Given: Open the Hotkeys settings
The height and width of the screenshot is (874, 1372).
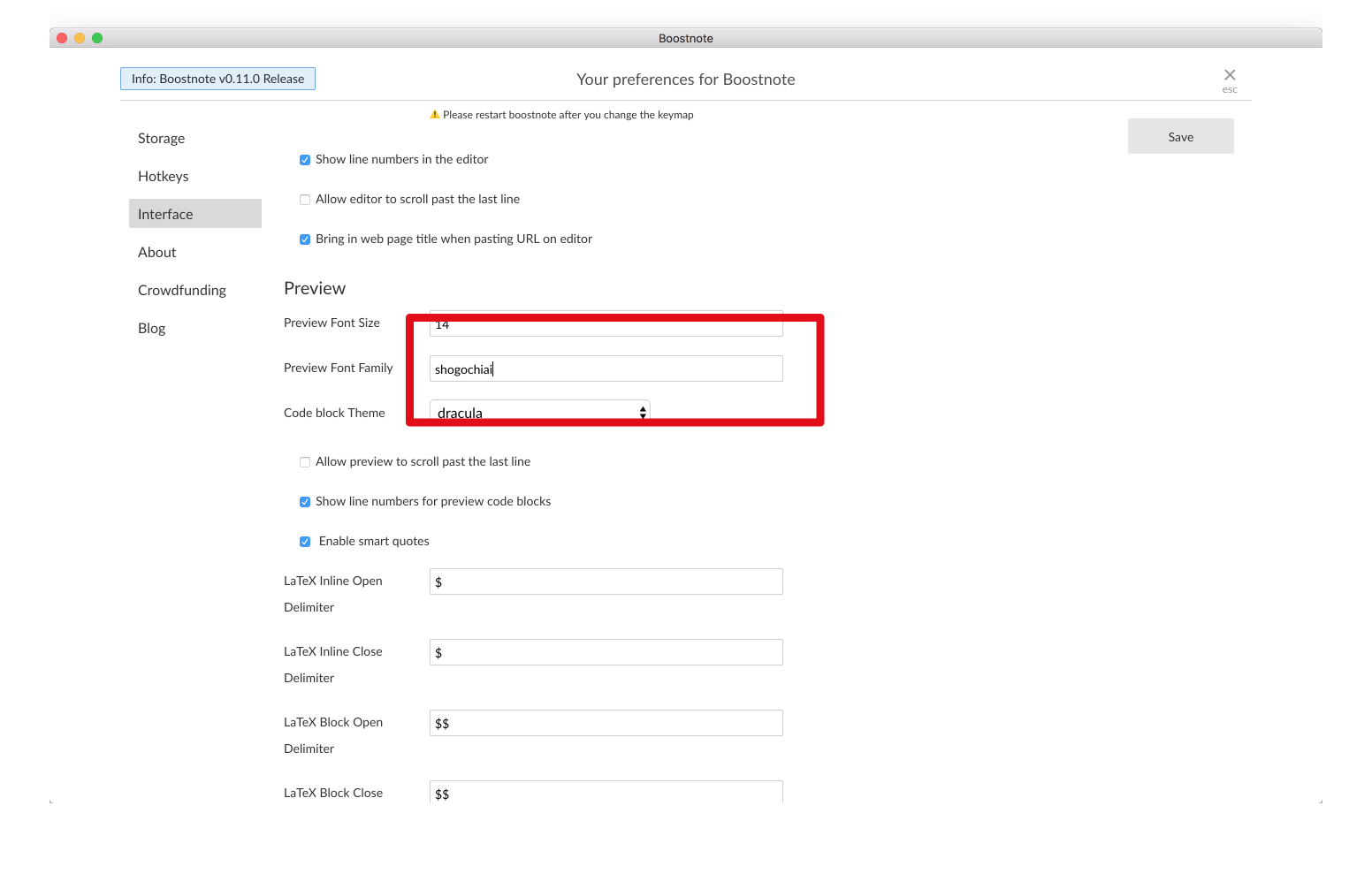Looking at the screenshot, I should [163, 176].
